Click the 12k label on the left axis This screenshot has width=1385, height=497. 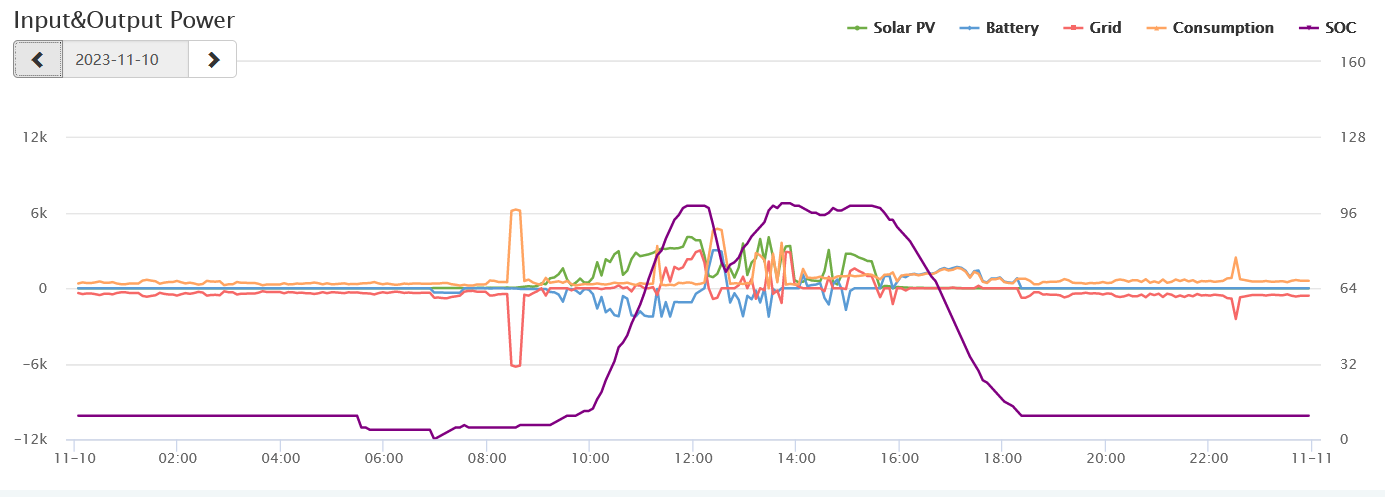coord(35,137)
